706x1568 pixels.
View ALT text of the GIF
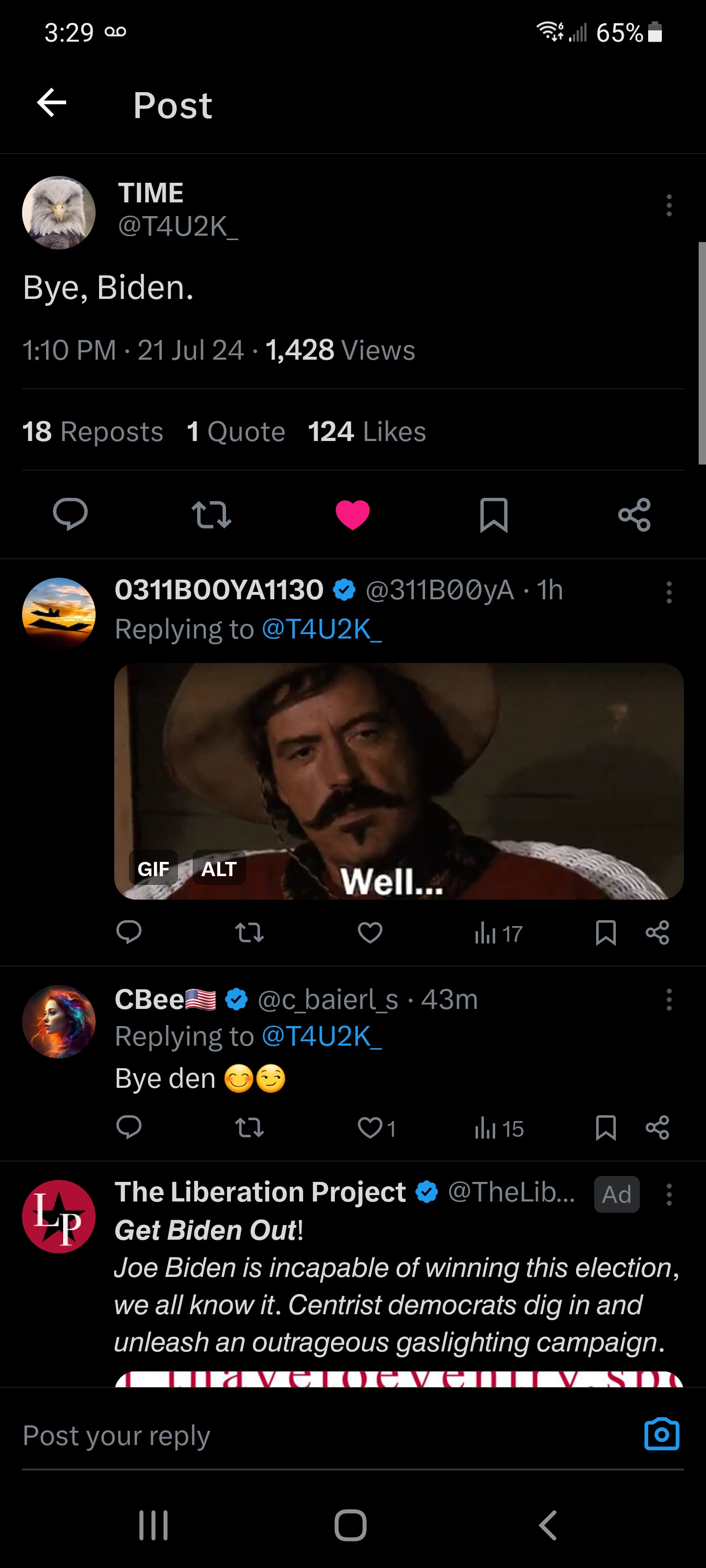click(219, 869)
